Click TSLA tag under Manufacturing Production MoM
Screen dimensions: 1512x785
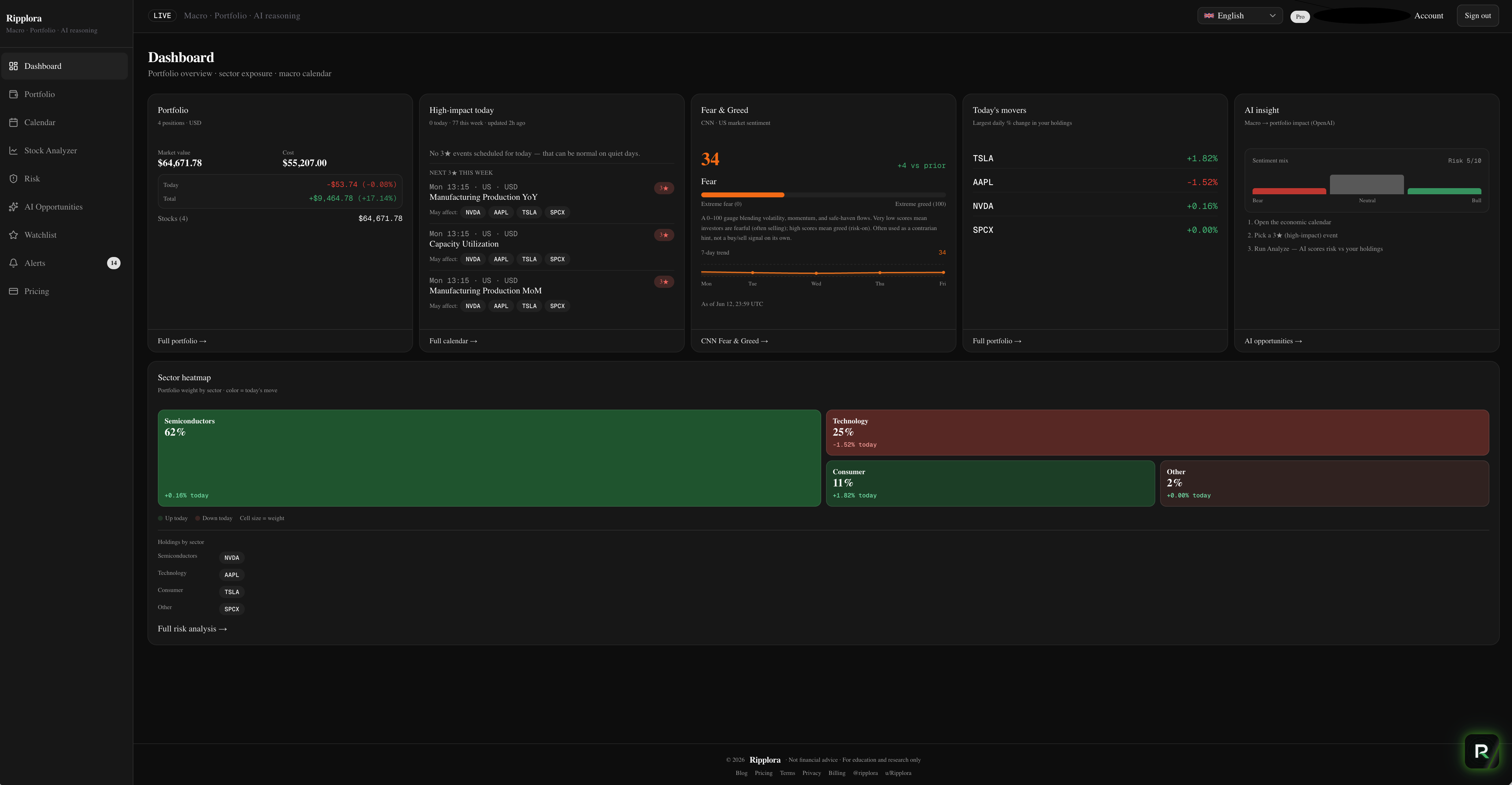tap(529, 306)
